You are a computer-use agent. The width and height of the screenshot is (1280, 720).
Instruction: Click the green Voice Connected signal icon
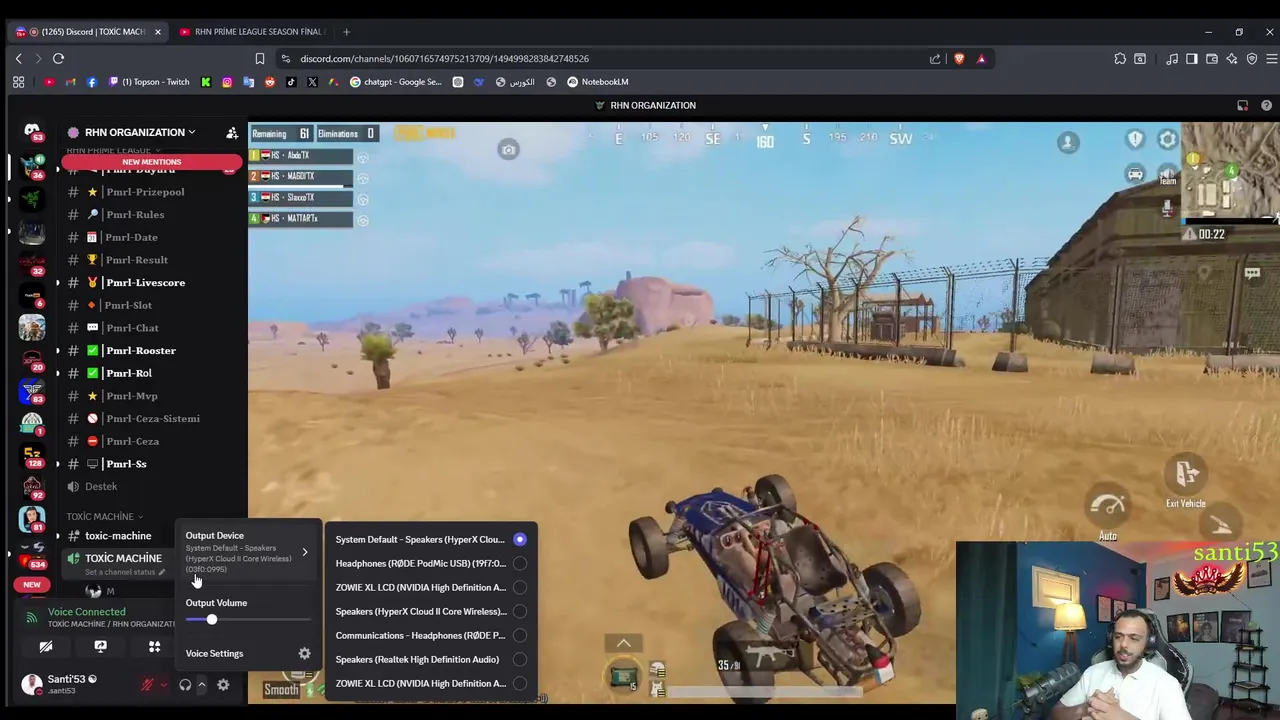(31, 617)
